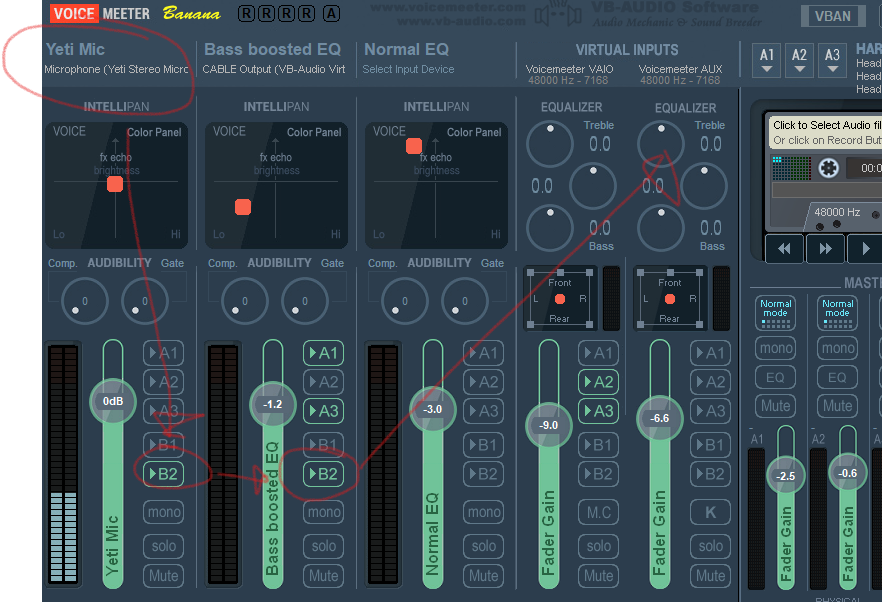The width and height of the screenshot is (882, 602).
Task: Click the Bass boosted EQ Intellipan red marker
Action: pos(243,207)
